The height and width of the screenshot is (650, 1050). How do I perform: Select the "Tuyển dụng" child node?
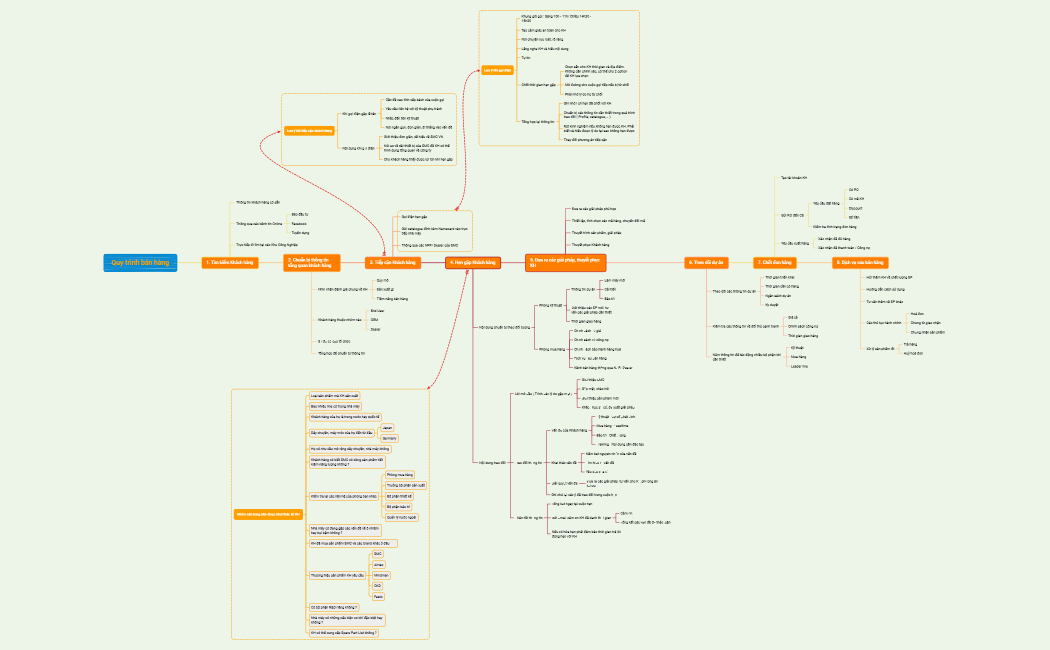[x=300, y=233]
